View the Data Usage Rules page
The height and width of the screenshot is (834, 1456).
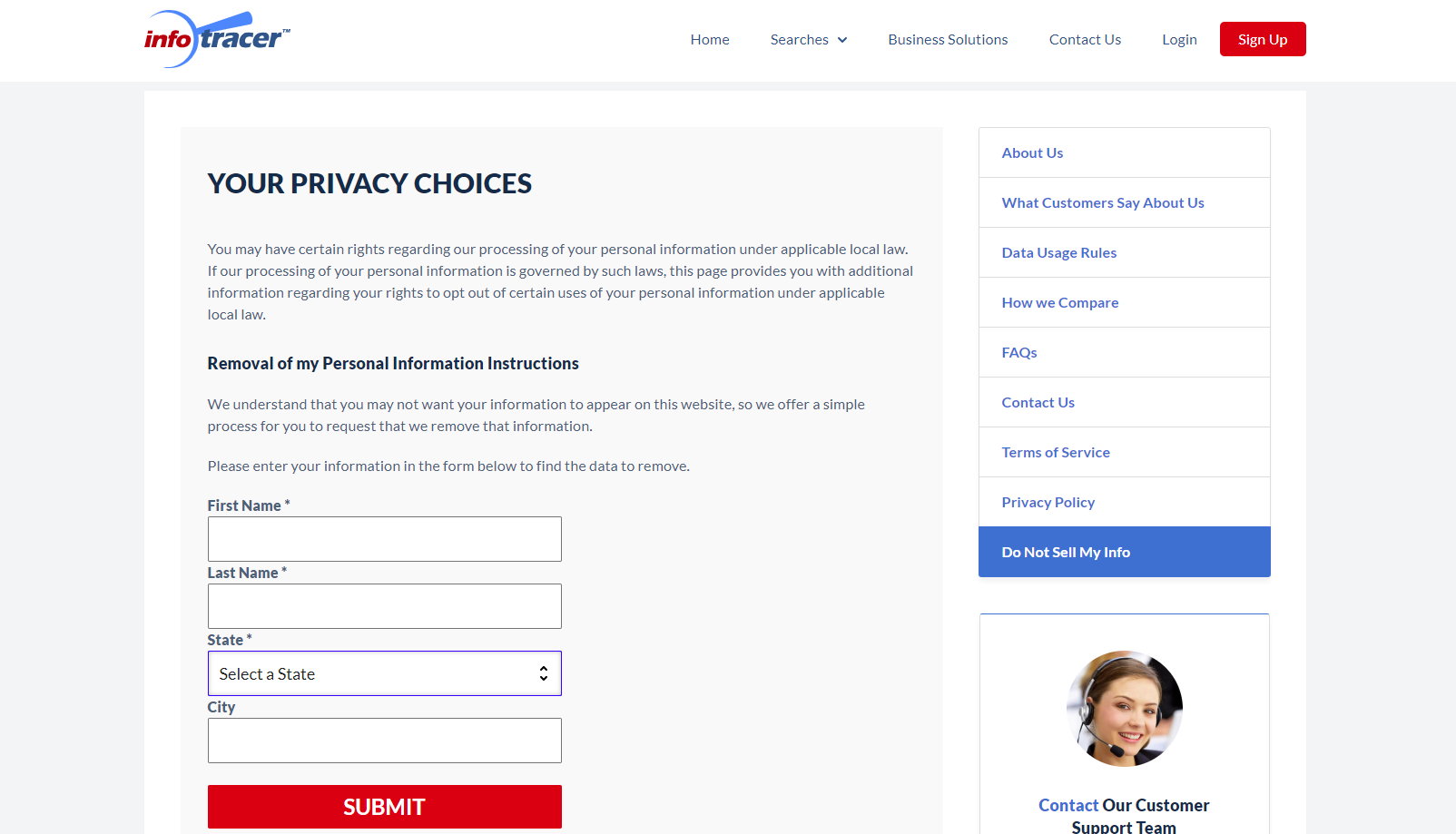(x=1058, y=252)
